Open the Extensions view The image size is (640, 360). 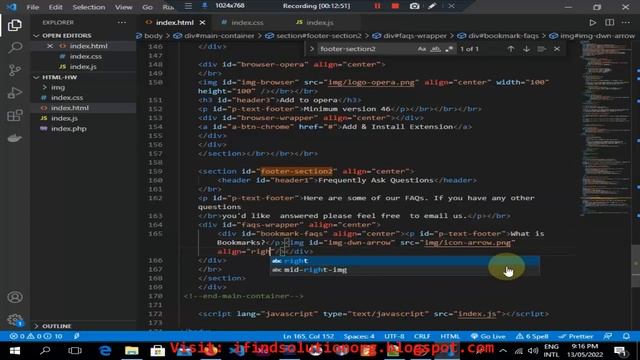click(x=15, y=116)
